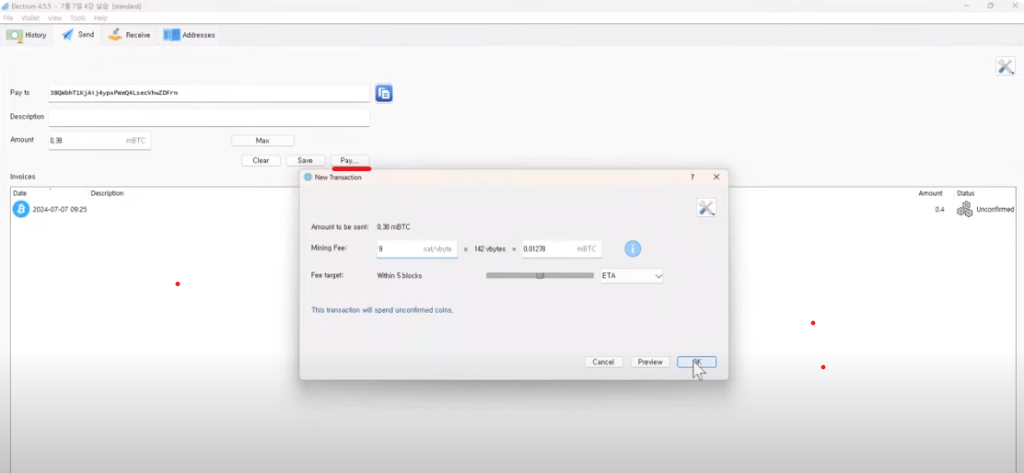Open the Tools menu
The image size is (1024, 473).
click(78, 18)
